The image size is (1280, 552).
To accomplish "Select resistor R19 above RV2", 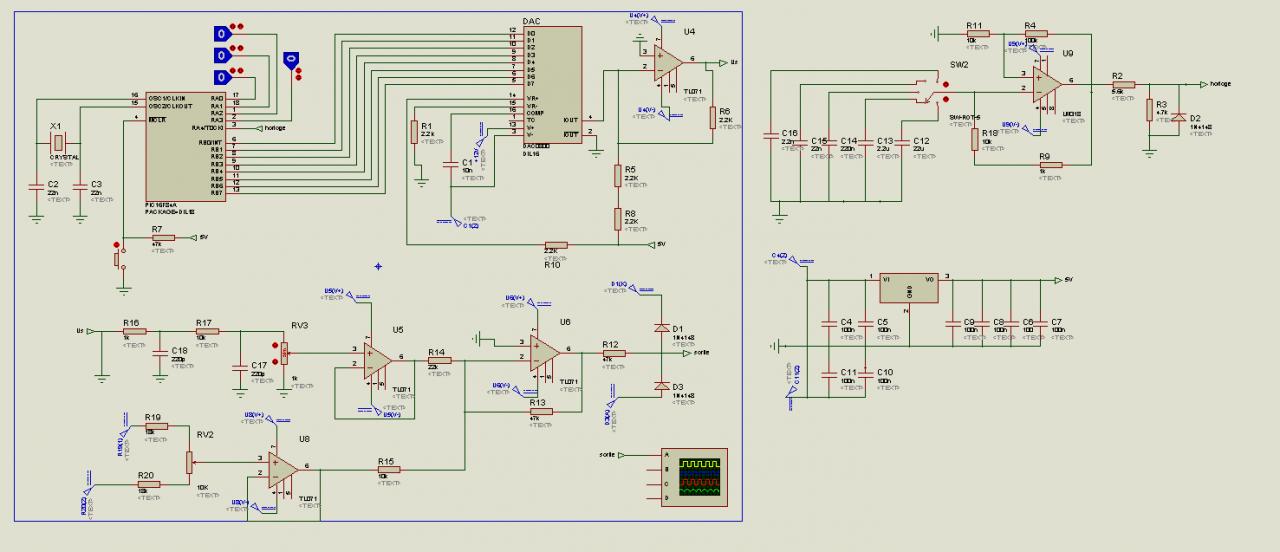I will pos(155,426).
